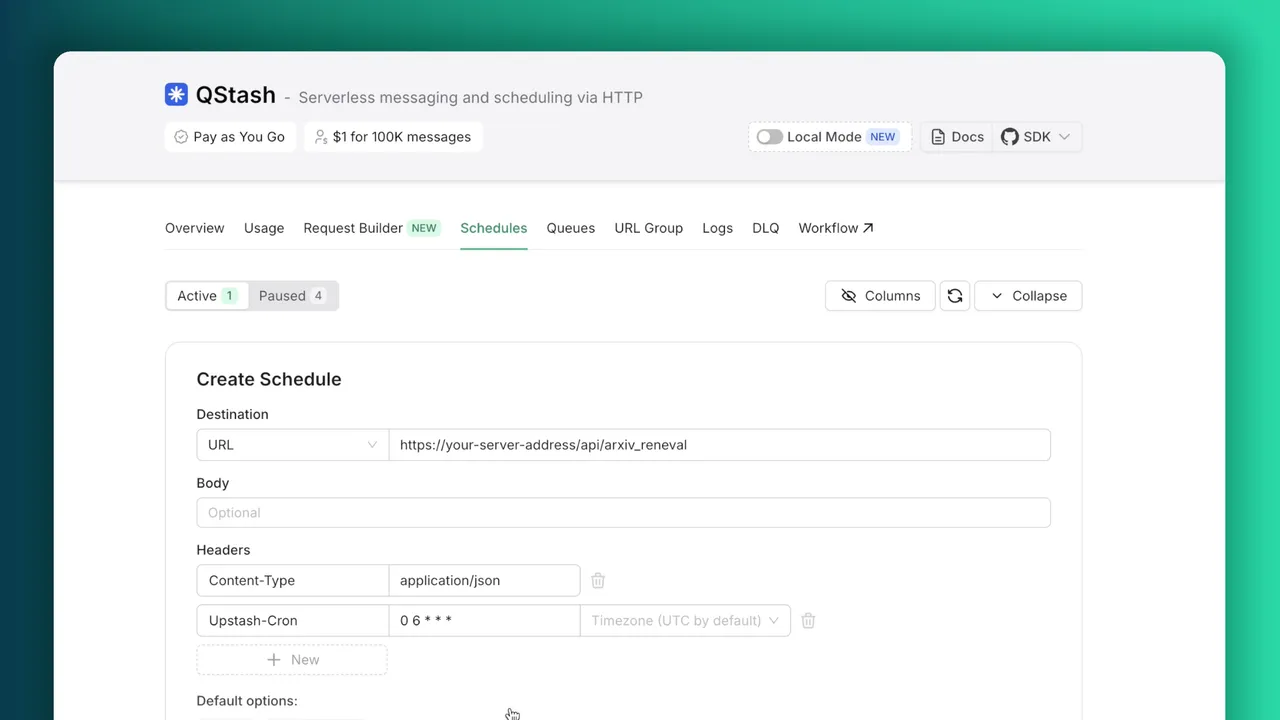Collapse the Create Schedule panel

pos(1028,296)
